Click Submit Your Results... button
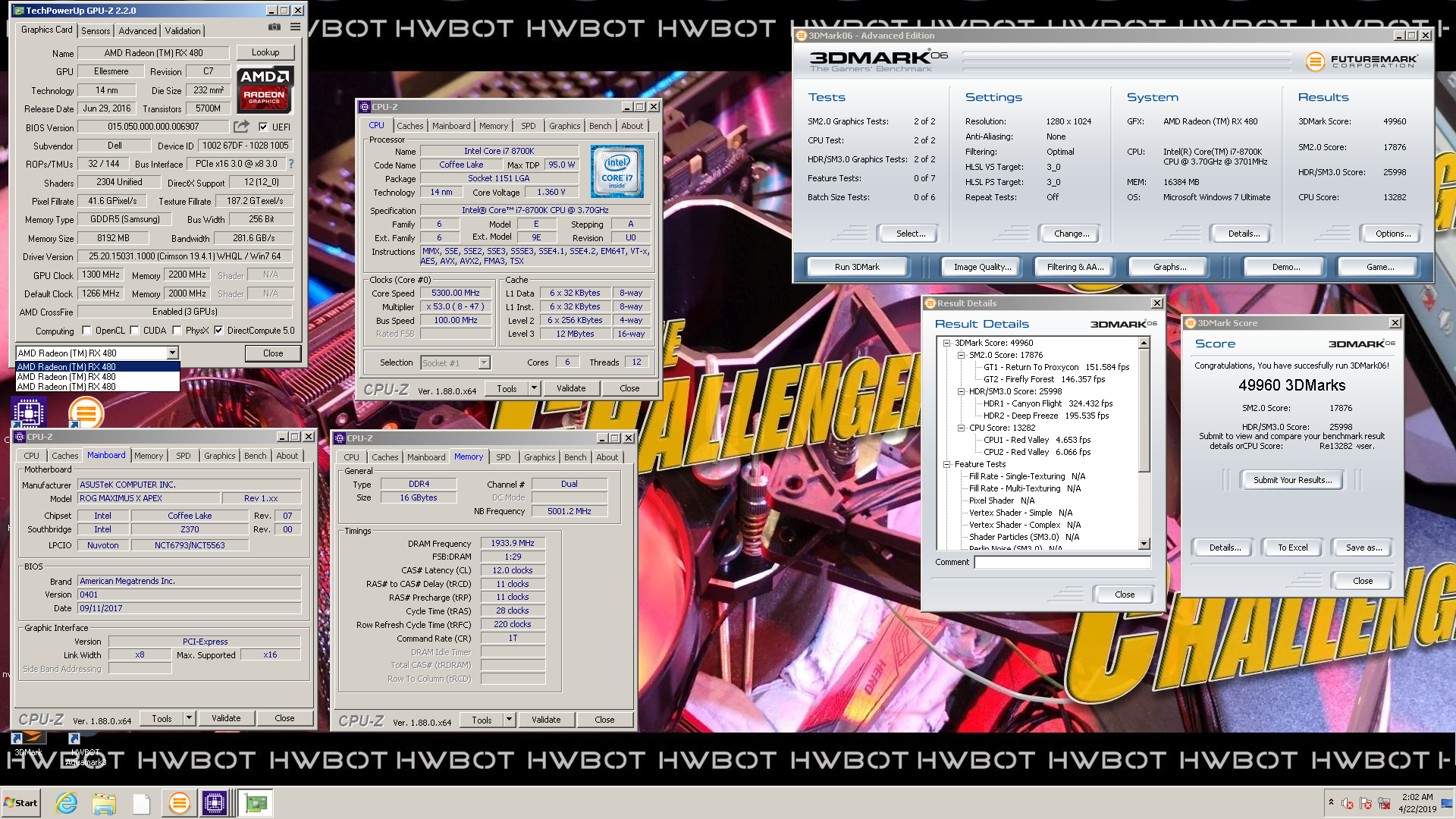 [x=1292, y=480]
